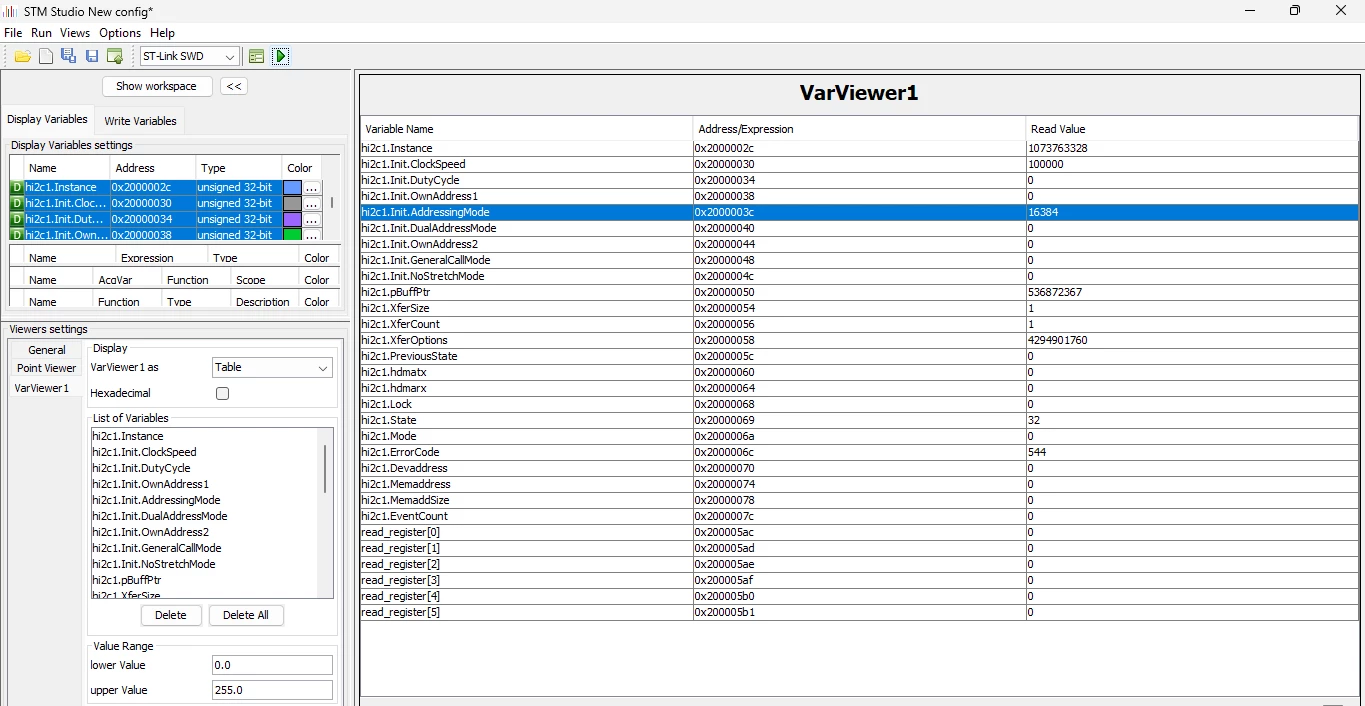Open the Help menu
Screen dimensions: 1365x706
tap(162, 33)
